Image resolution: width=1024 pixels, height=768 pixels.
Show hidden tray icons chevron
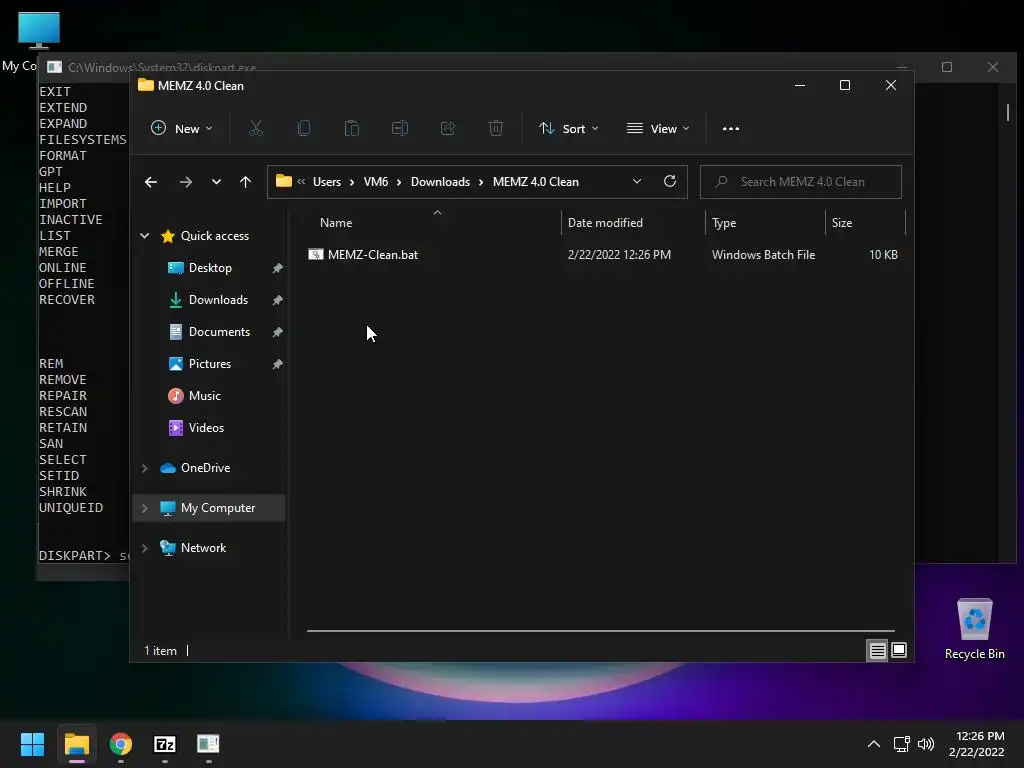(874, 744)
